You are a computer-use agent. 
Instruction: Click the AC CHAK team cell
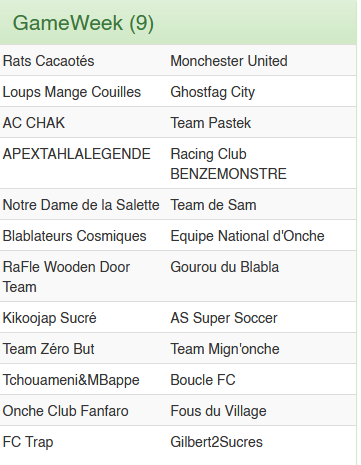pyautogui.click(x=34, y=123)
